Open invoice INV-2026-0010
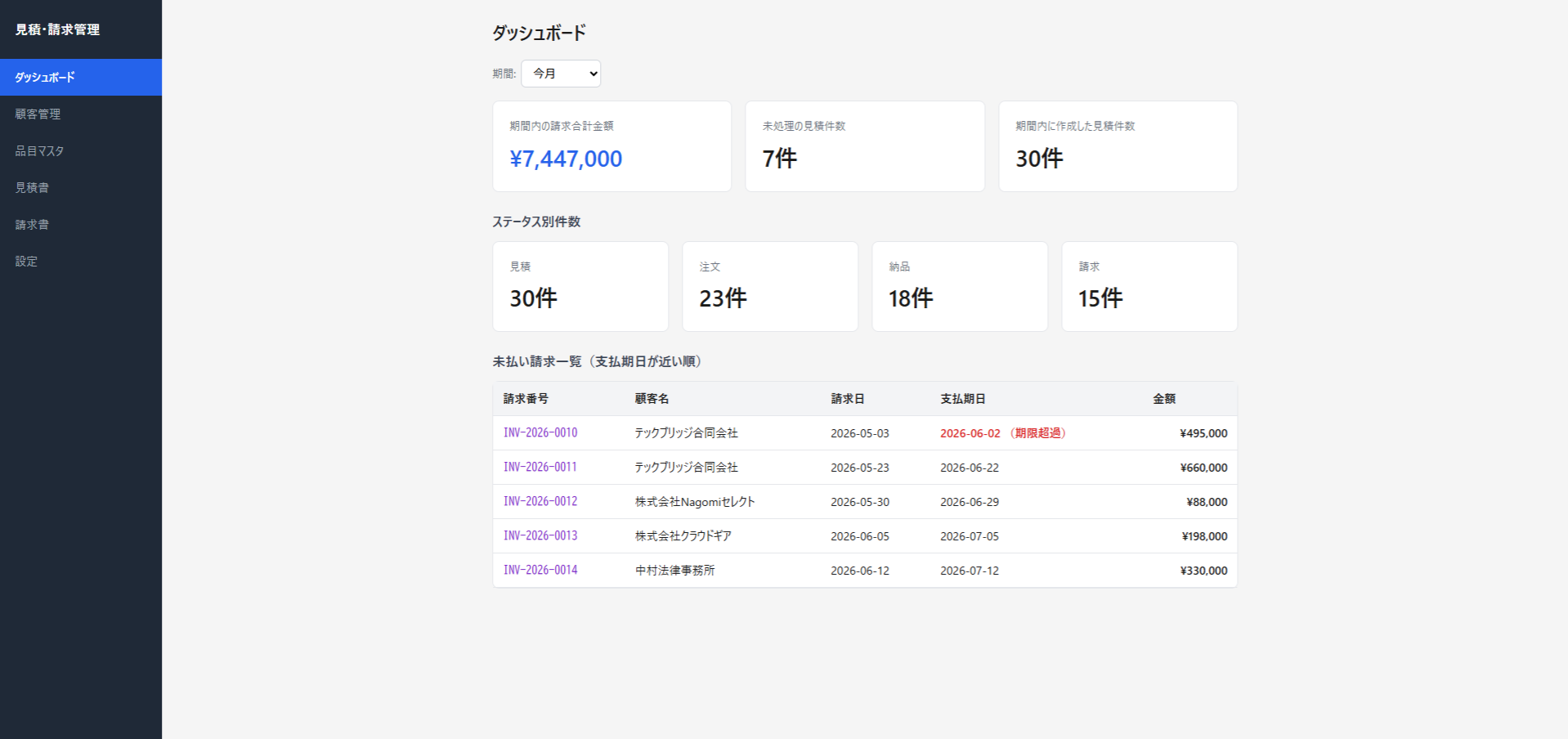Screen dimensions: 1568x739 (540, 432)
